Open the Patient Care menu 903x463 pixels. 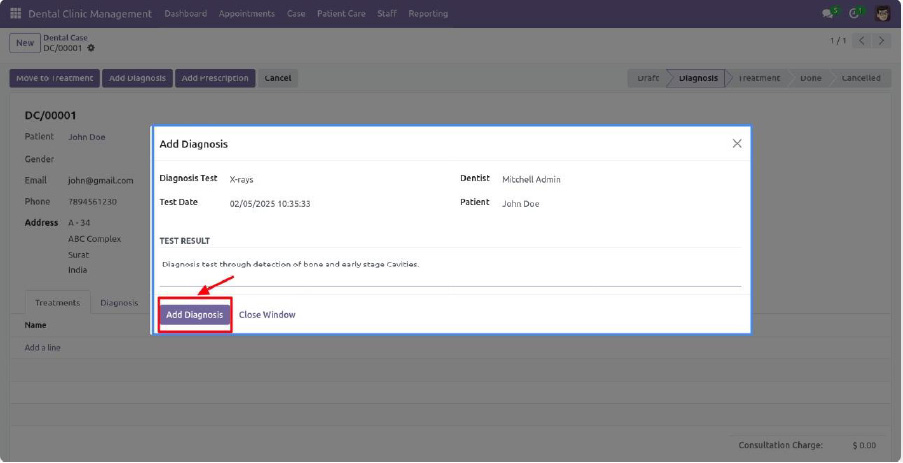341,14
